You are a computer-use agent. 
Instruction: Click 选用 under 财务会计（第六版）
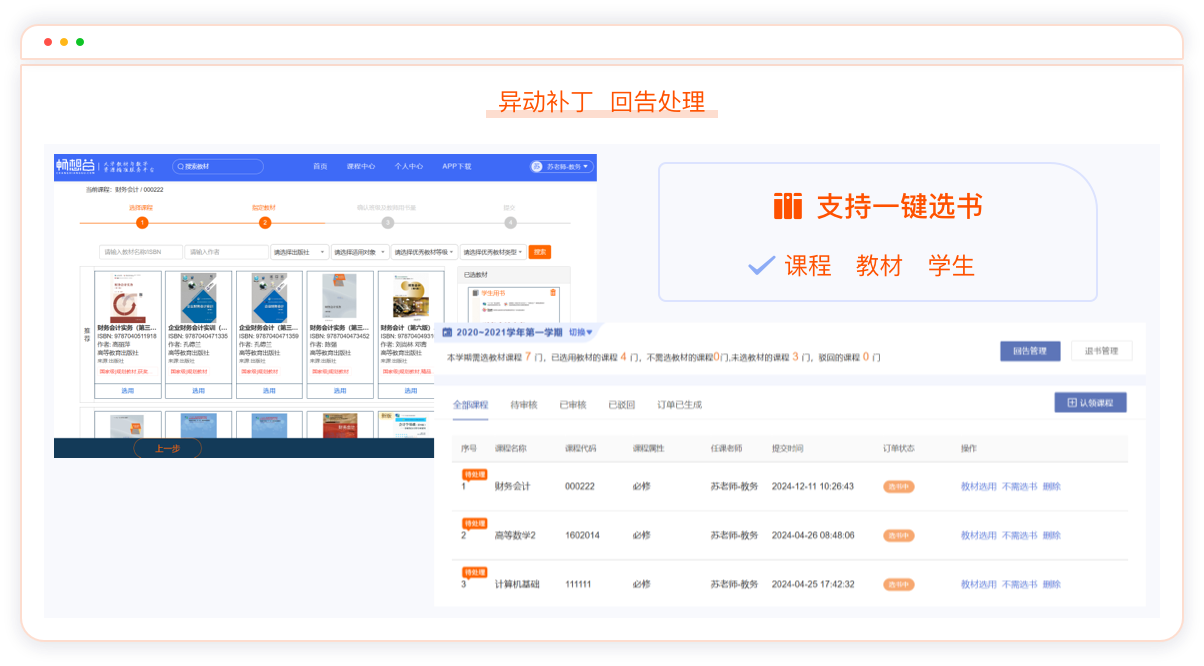[x=411, y=391]
